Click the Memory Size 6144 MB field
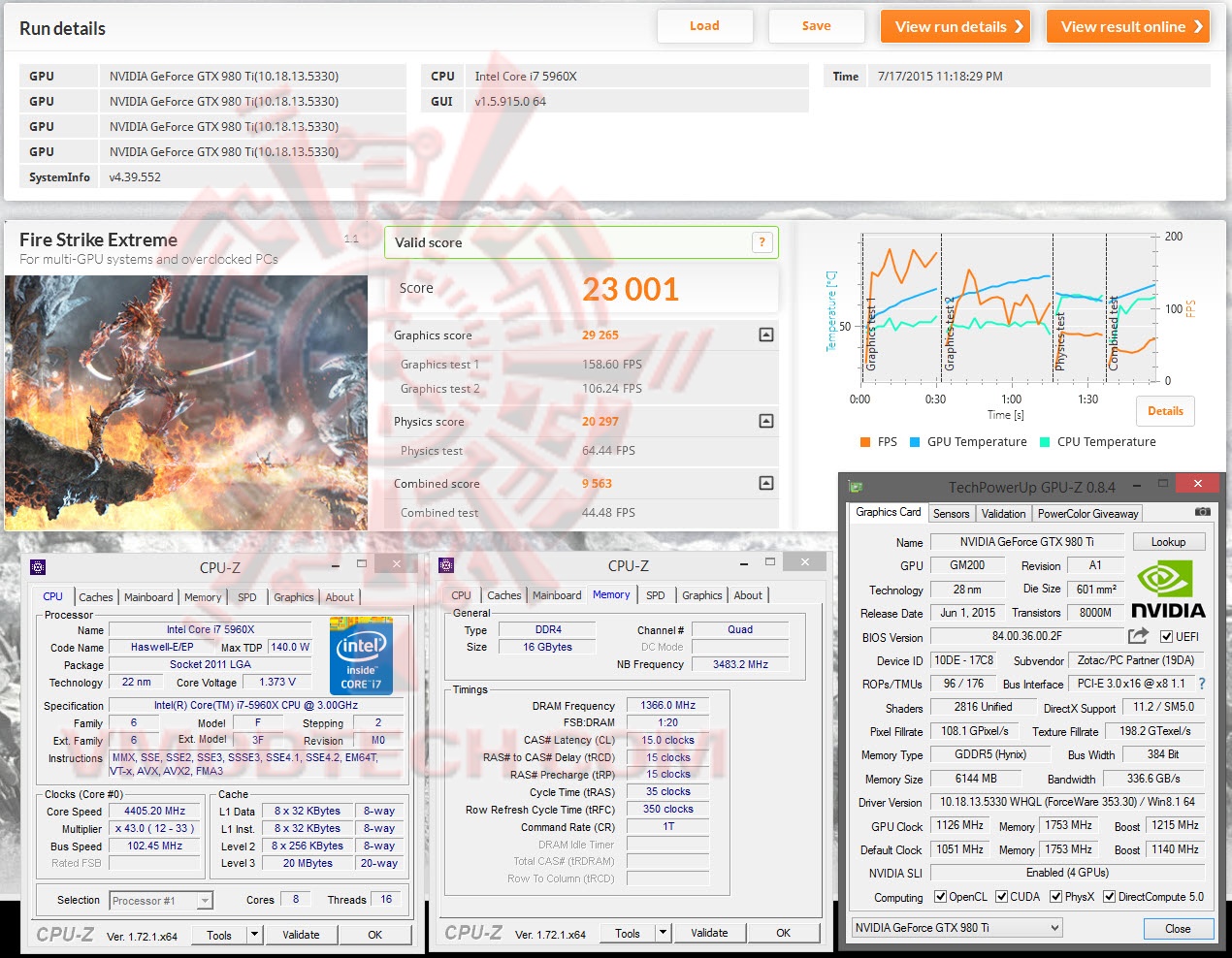1232x958 pixels. pos(975,779)
